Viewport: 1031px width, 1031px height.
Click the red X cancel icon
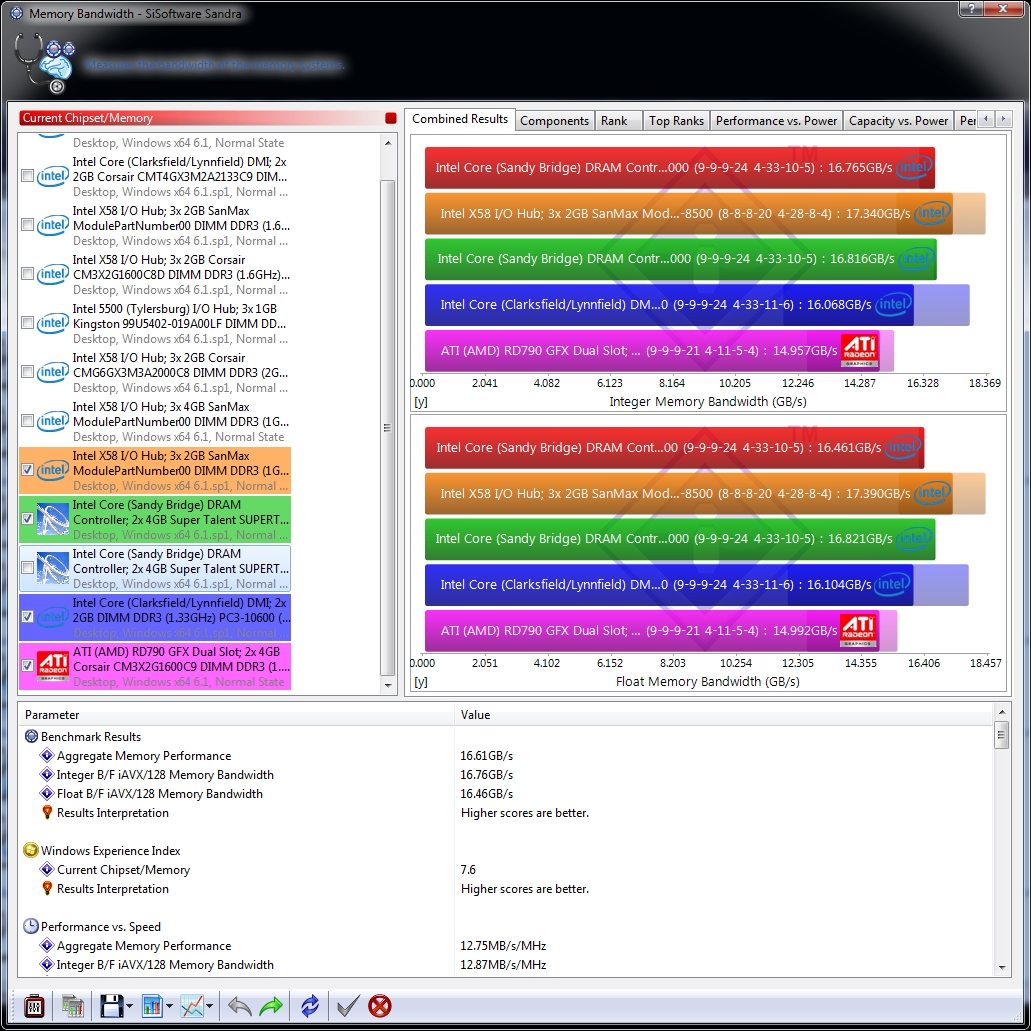[x=380, y=1006]
